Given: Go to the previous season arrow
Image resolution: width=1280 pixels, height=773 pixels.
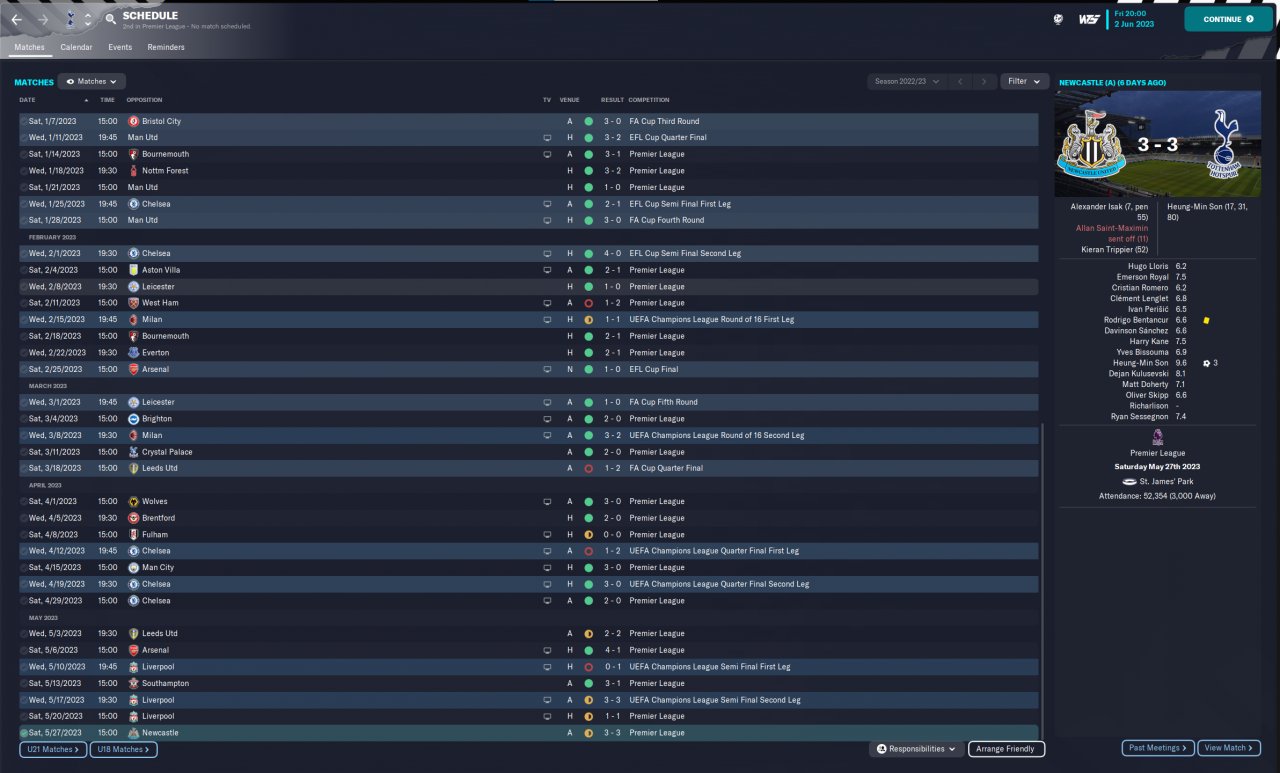Looking at the screenshot, I should click(x=959, y=82).
